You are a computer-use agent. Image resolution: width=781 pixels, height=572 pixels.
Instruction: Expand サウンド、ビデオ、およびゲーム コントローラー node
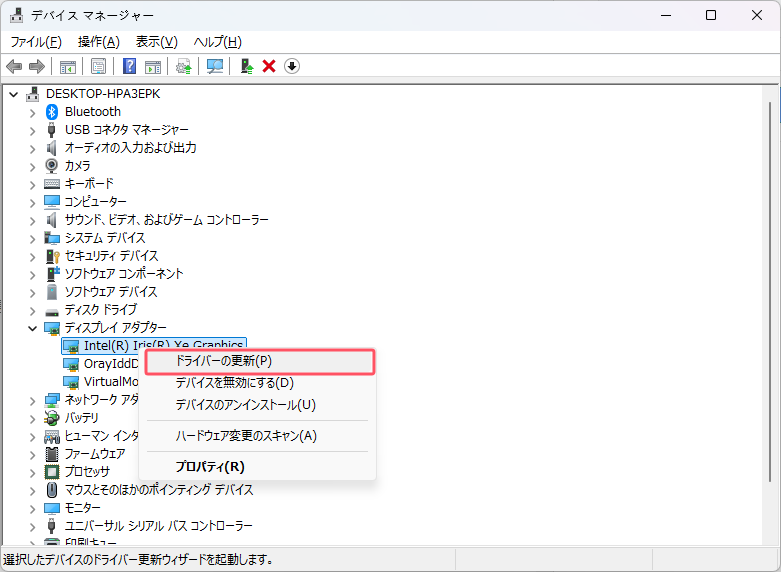32,221
